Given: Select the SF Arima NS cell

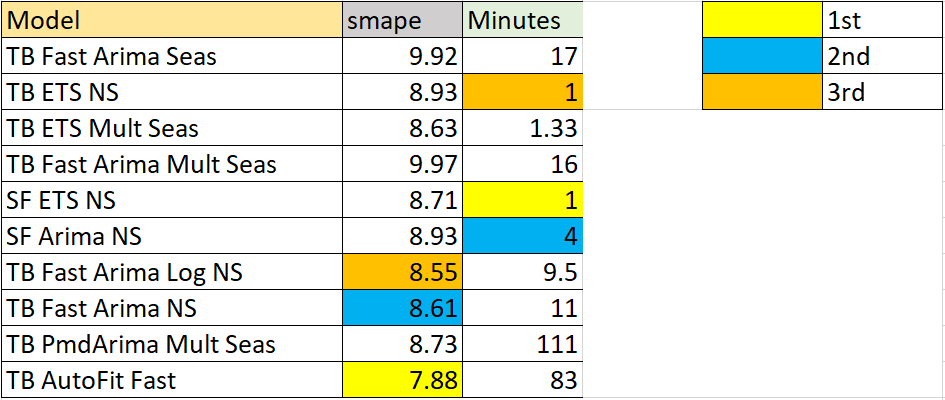Looking at the screenshot, I should [172, 236].
